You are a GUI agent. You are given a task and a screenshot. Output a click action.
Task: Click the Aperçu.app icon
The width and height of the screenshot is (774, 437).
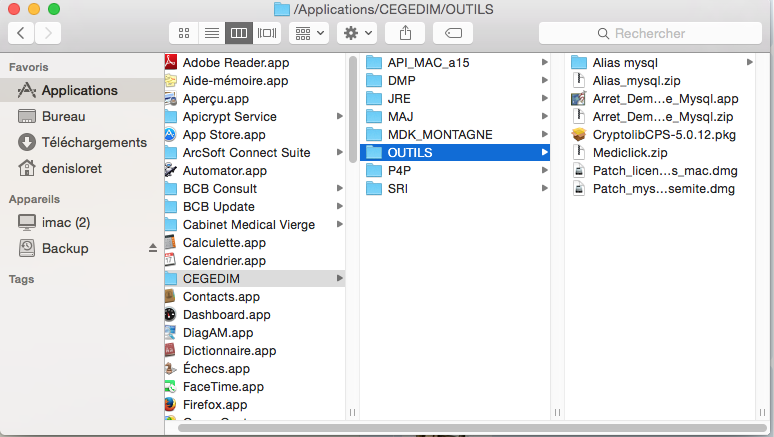(171, 98)
